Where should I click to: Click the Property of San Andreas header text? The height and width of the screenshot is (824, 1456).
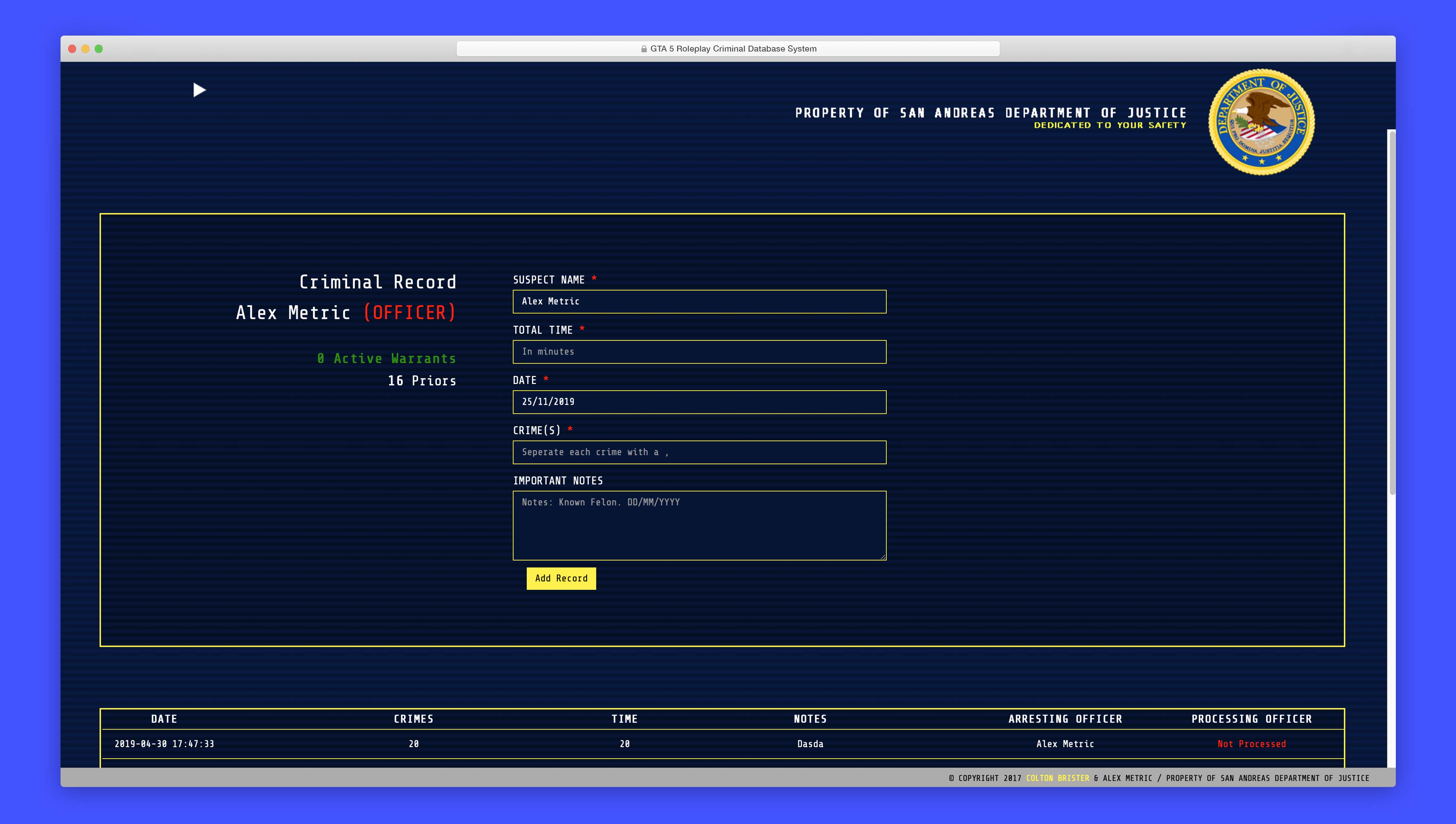click(x=990, y=113)
